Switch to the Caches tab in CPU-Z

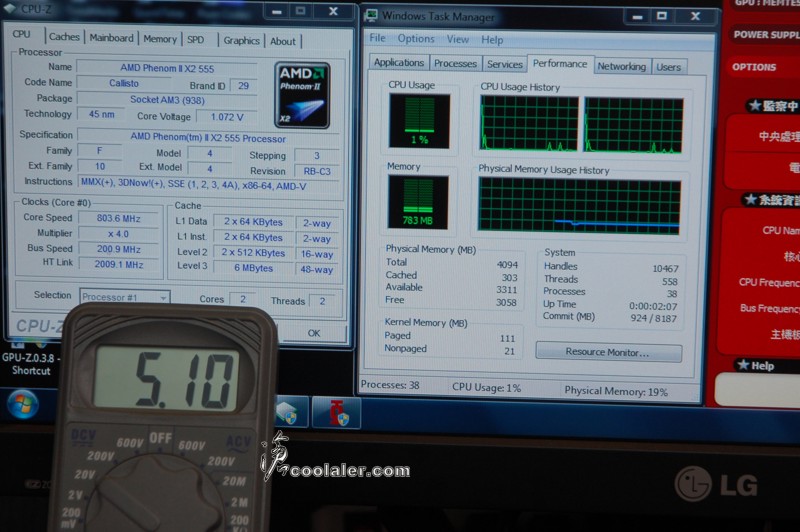coord(64,37)
